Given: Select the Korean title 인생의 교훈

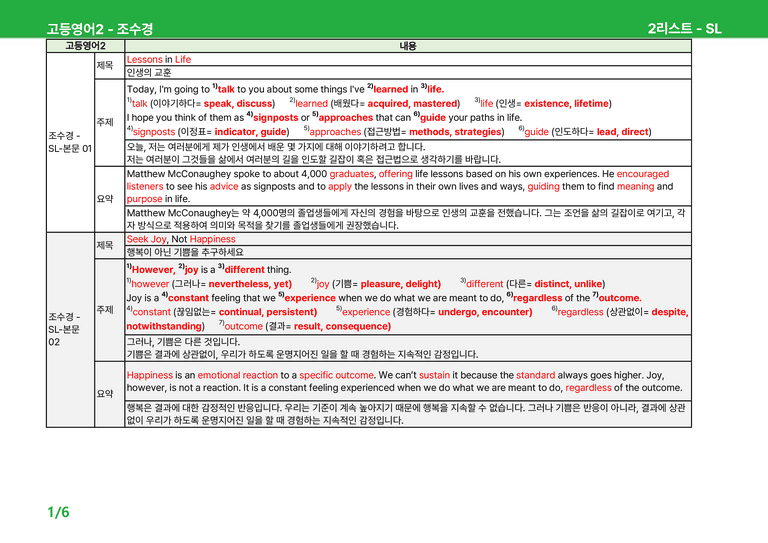Looking at the screenshot, I should pos(149,72).
